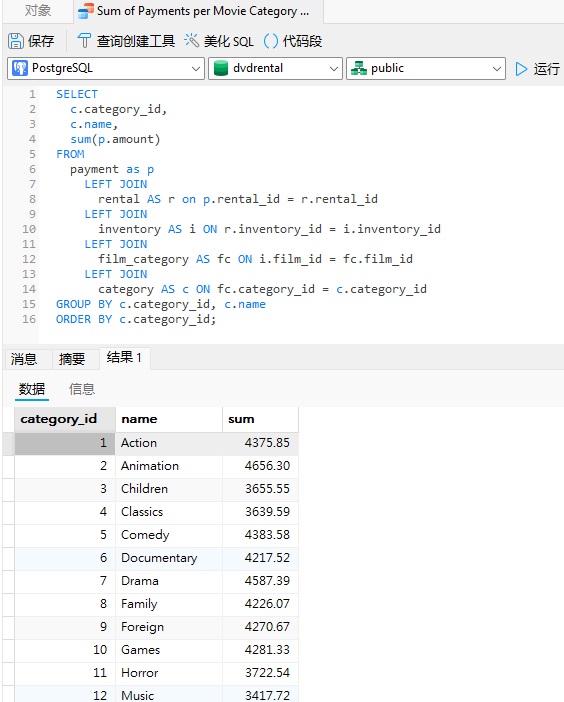Expand the dvdrental database dropdown arrow
This screenshot has width=564, height=702.
coord(333,68)
